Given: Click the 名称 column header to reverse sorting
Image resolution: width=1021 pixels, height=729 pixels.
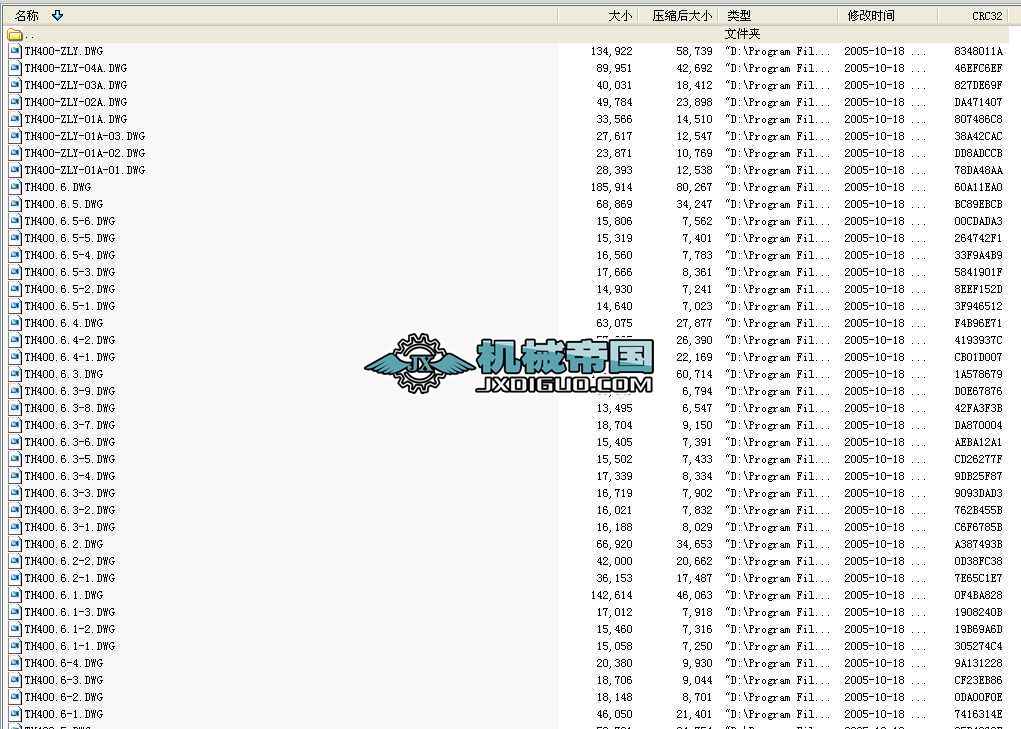Looking at the screenshot, I should click(x=27, y=15).
